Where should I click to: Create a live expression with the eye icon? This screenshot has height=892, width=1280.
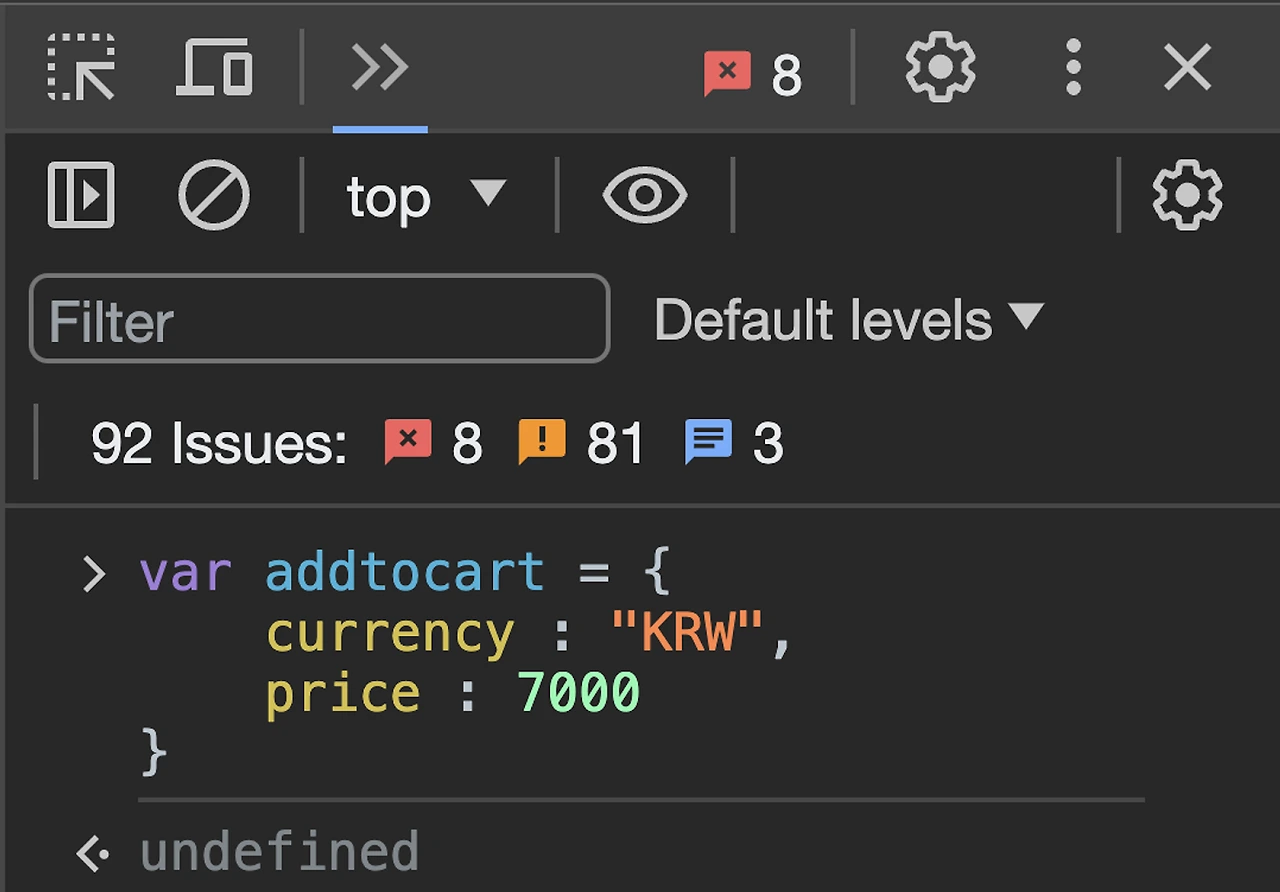[645, 195]
